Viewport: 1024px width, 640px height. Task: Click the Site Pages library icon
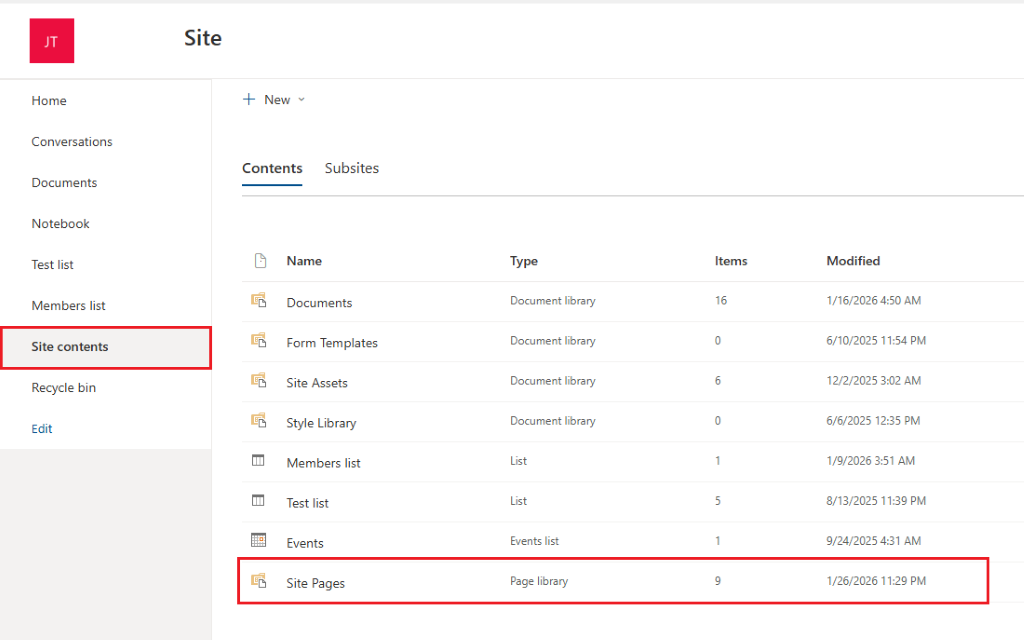(x=259, y=581)
